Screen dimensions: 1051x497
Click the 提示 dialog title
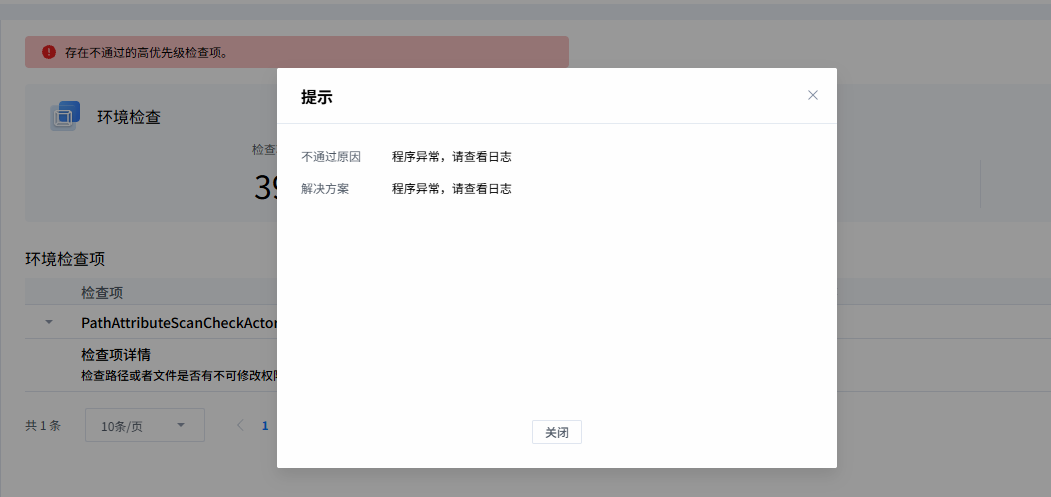317,97
